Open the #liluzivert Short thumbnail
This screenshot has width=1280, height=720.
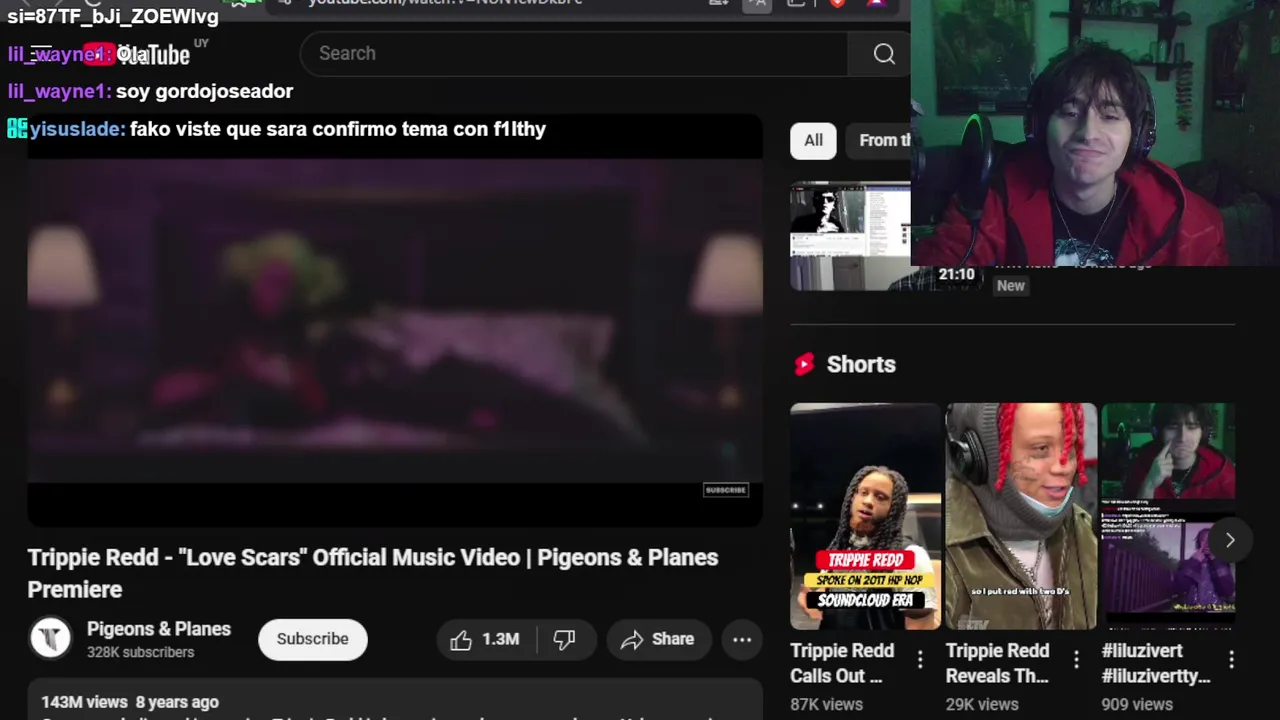[x=1168, y=516]
